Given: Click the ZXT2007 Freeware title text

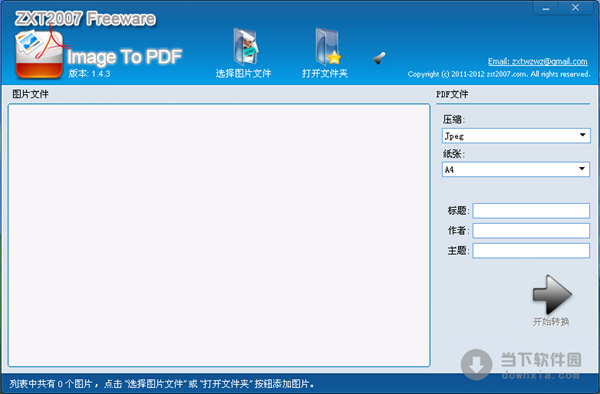Looking at the screenshot, I should 85,18.
